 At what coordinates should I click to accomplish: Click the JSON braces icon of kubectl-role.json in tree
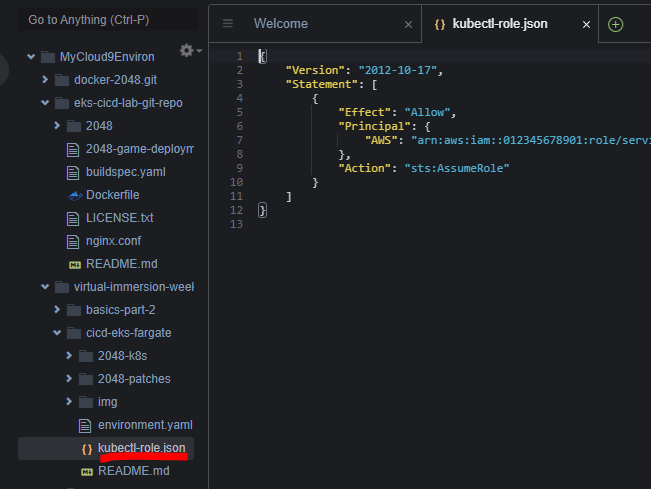(x=87, y=449)
